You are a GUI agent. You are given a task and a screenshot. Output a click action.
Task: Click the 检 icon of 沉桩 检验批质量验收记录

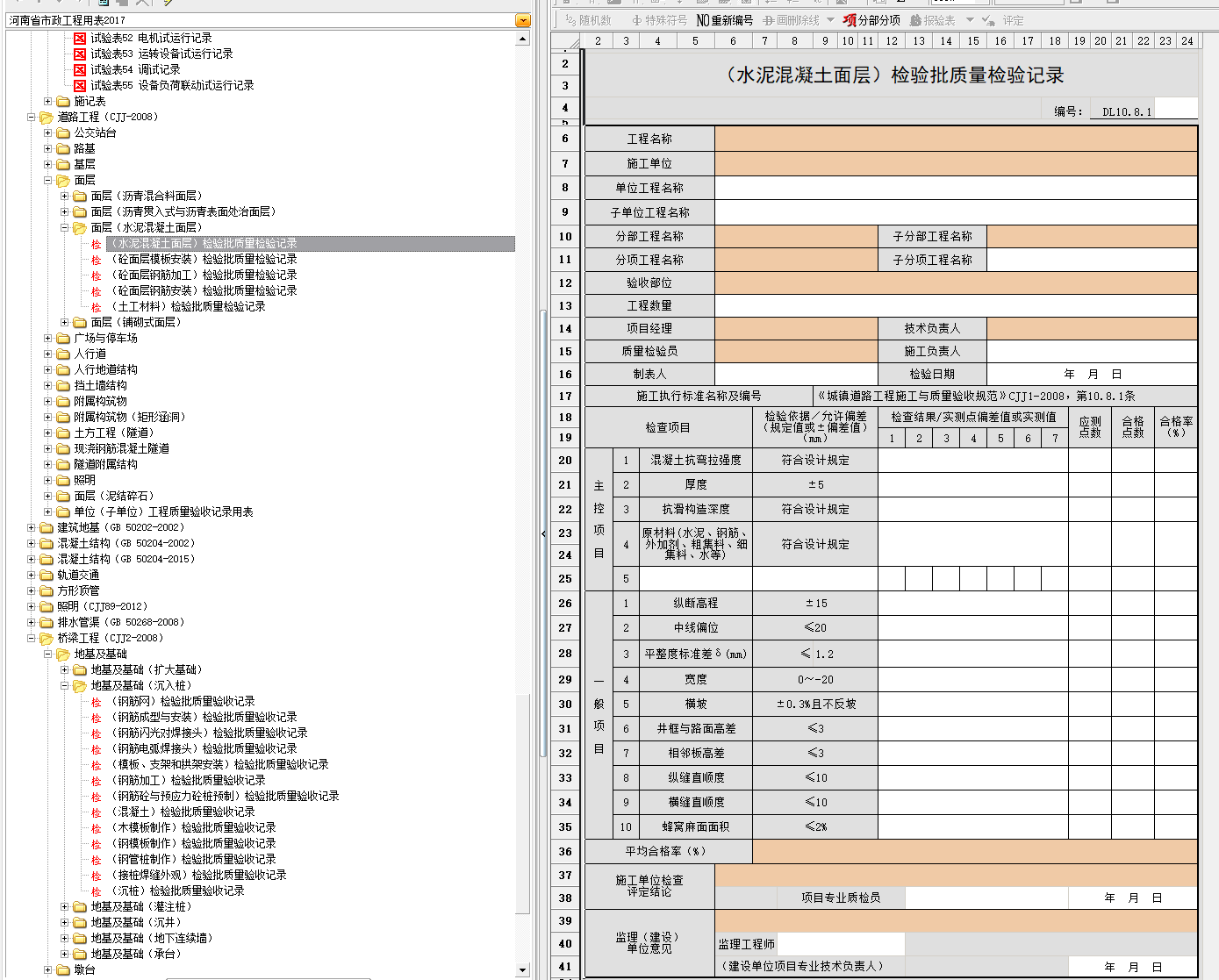point(97,891)
